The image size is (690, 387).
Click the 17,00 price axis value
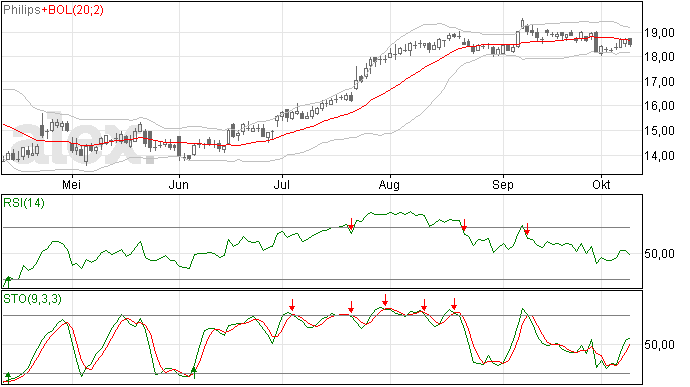[x=659, y=81]
